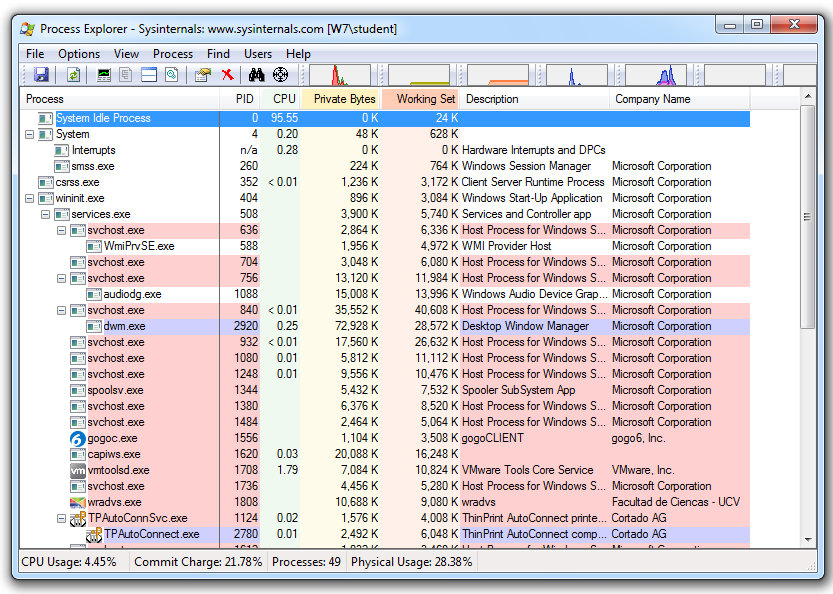
Task: Click the wradvs.exe process icon
Action: [78, 502]
